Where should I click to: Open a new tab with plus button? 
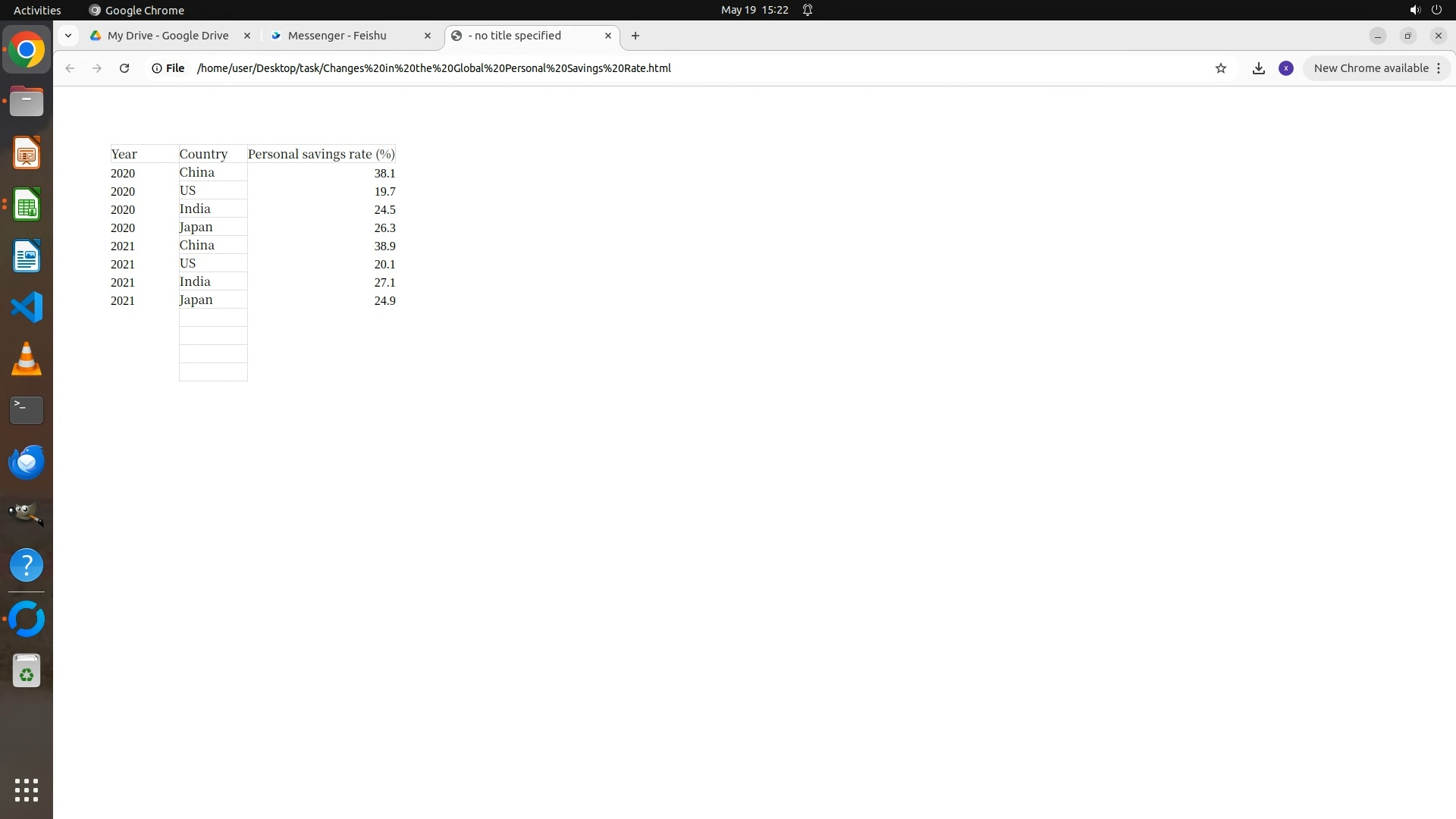(635, 36)
